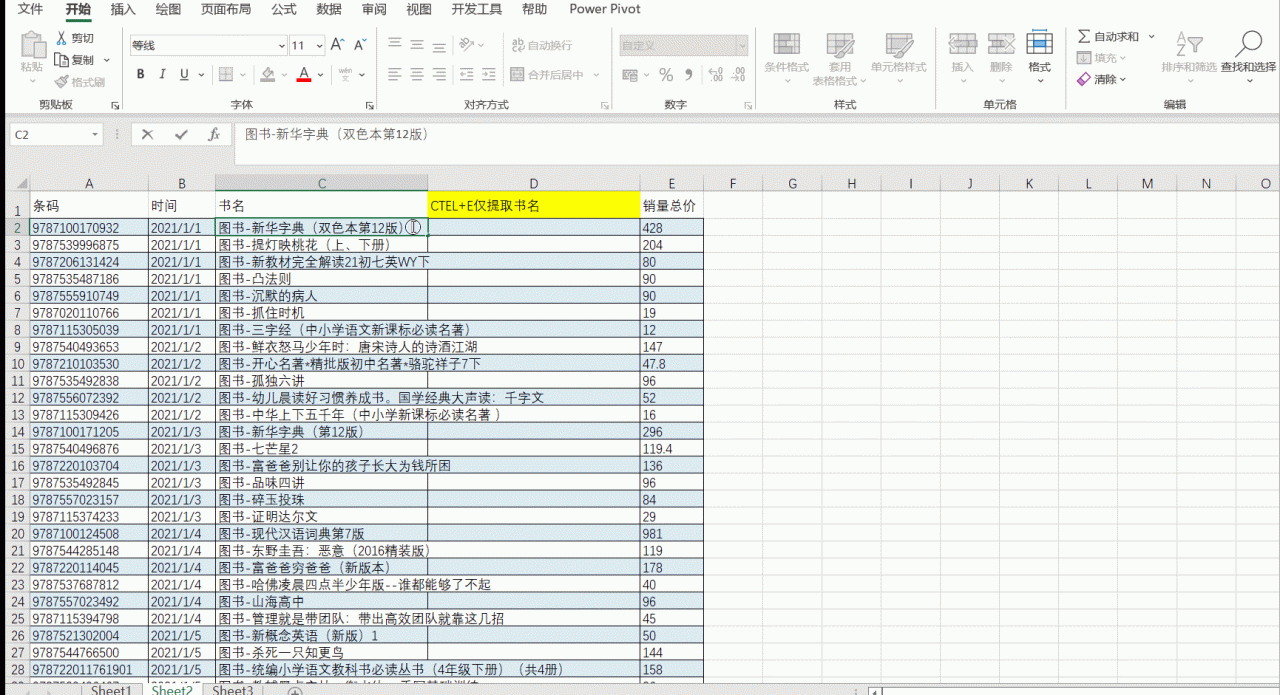Open Find and Select (查找和选择) magnifier
The height and width of the screenshot is (695, 1280).
(x=1248, y=45)
